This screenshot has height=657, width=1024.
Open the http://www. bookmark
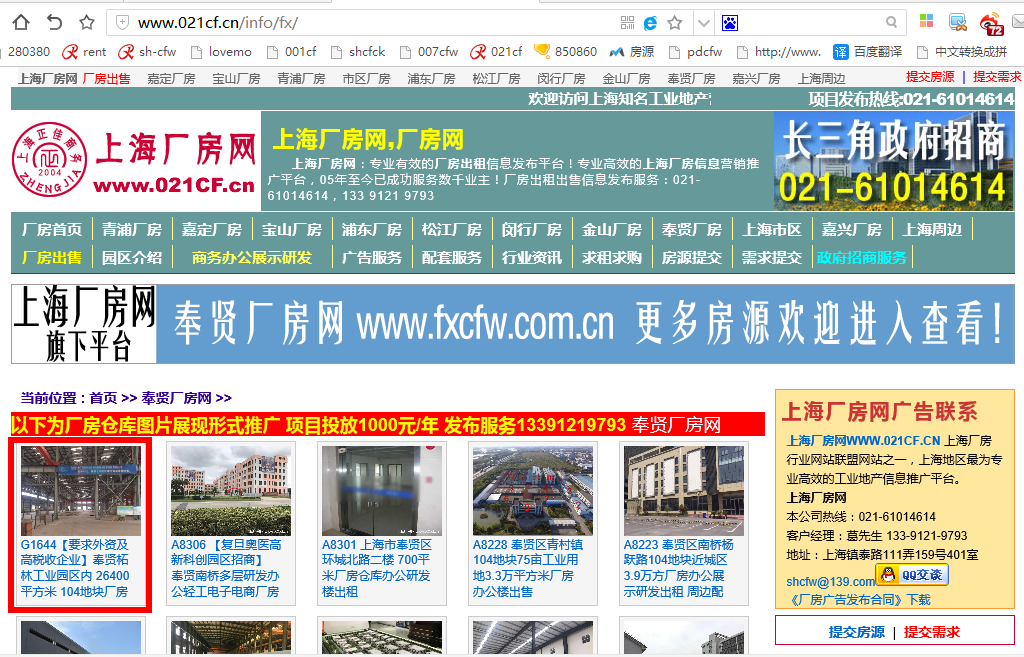[x=778, y=52]
